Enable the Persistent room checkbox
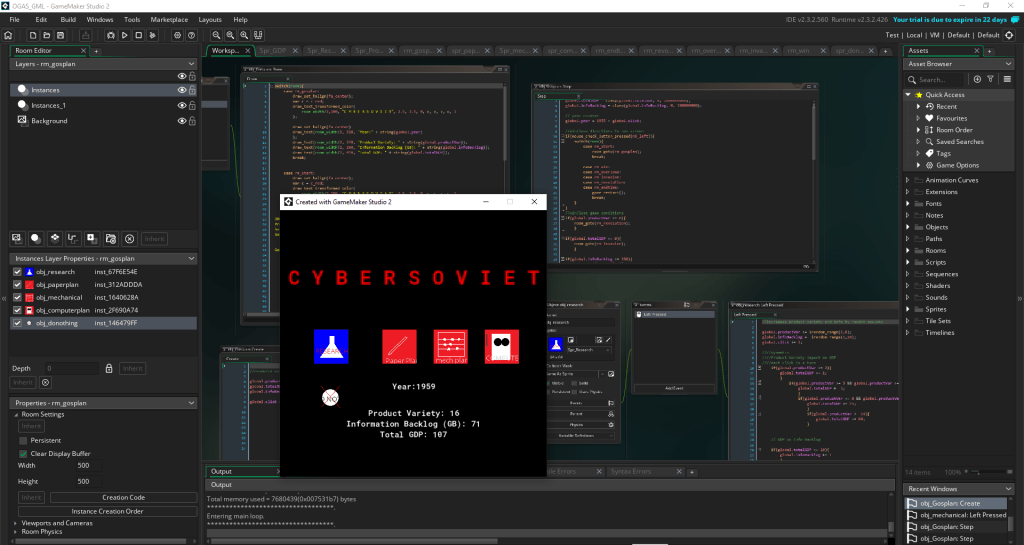1024x545 pixels. [23, 439]
